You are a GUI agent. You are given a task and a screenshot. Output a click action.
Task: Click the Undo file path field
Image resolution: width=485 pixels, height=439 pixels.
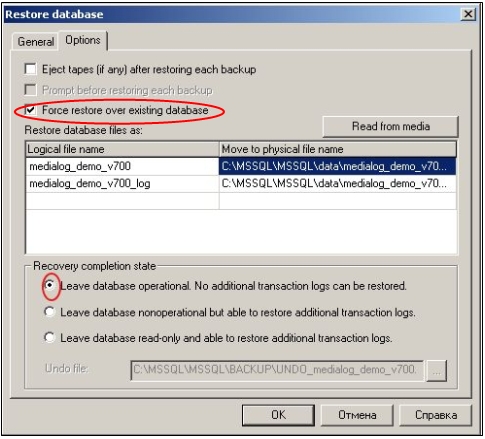[277, 370]
